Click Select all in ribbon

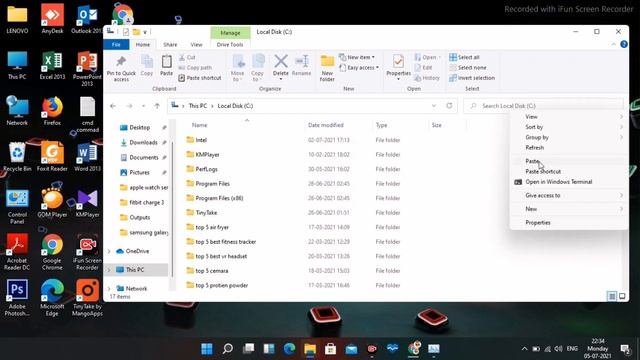click(464, 58)
